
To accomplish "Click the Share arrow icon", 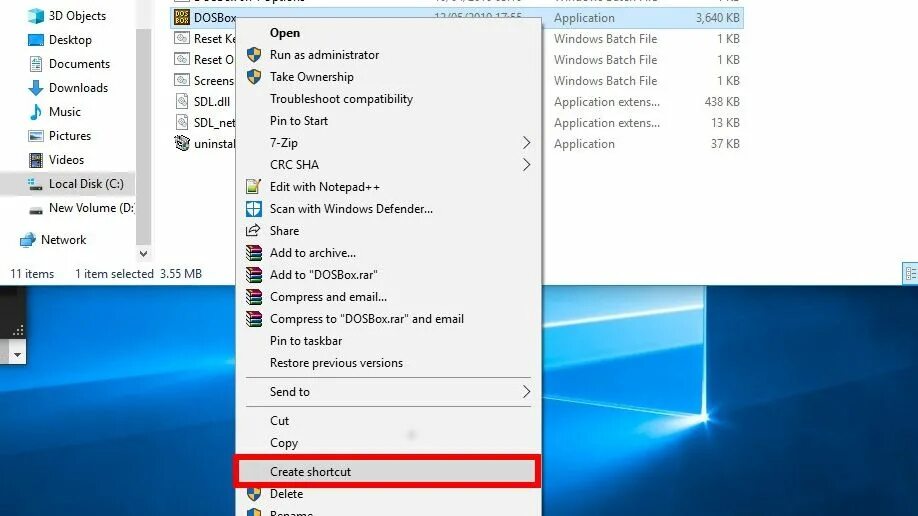I will tap(253, 230).
